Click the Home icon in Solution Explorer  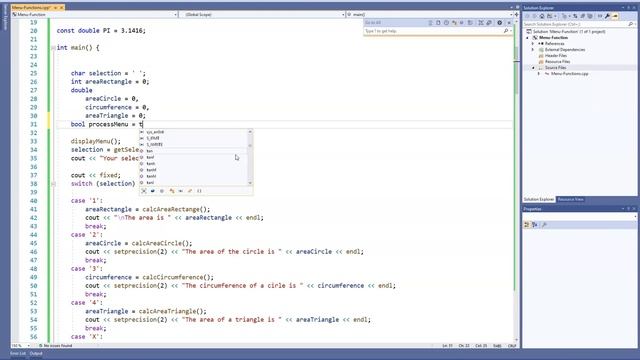tap(542, 16)
